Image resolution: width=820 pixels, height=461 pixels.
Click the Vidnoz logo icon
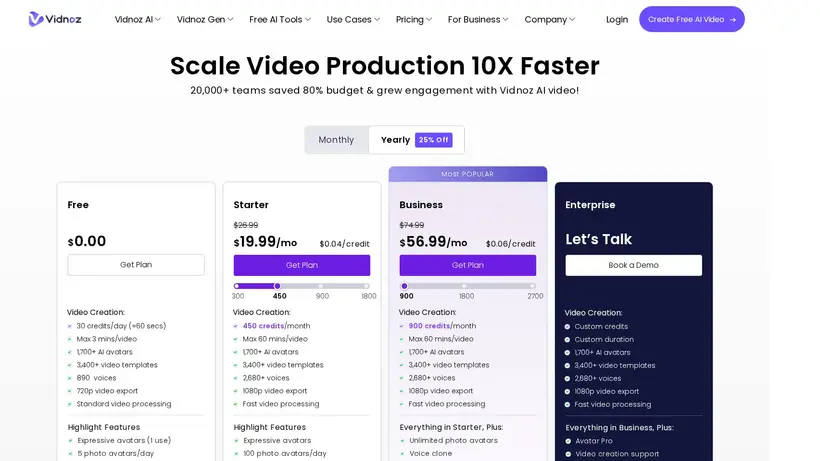(x=36, y=19)
